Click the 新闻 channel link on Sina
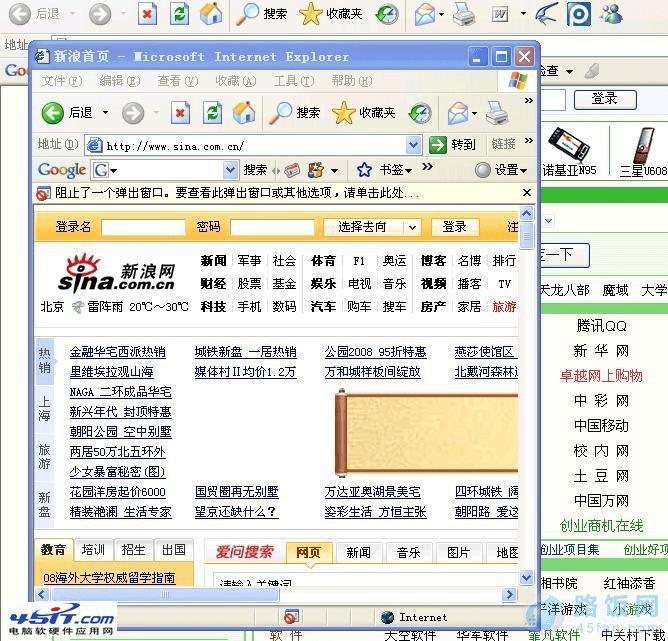The image size is (668, 641). pos(213,261)
